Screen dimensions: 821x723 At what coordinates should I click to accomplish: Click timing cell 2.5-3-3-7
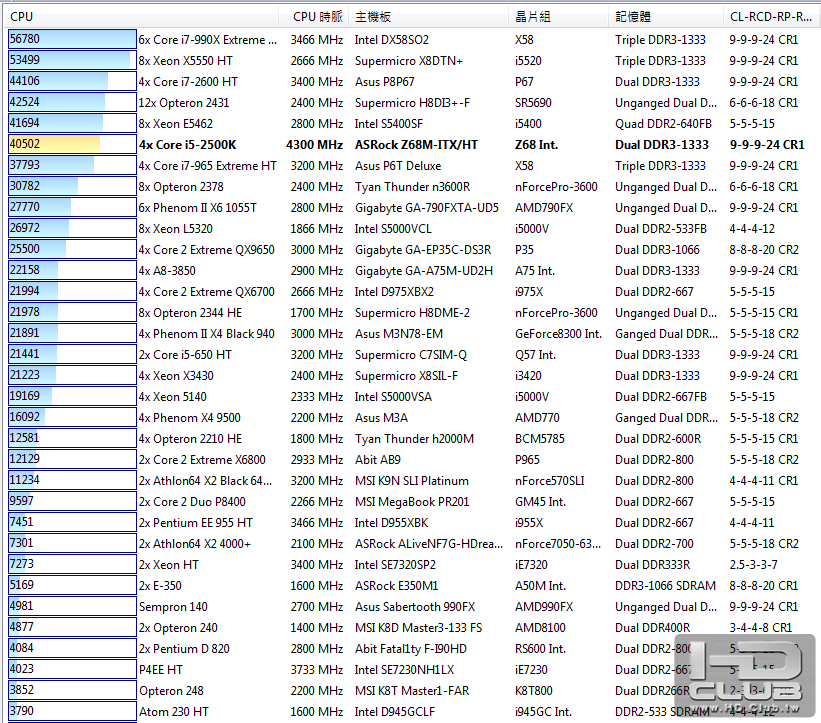[753, 564]
